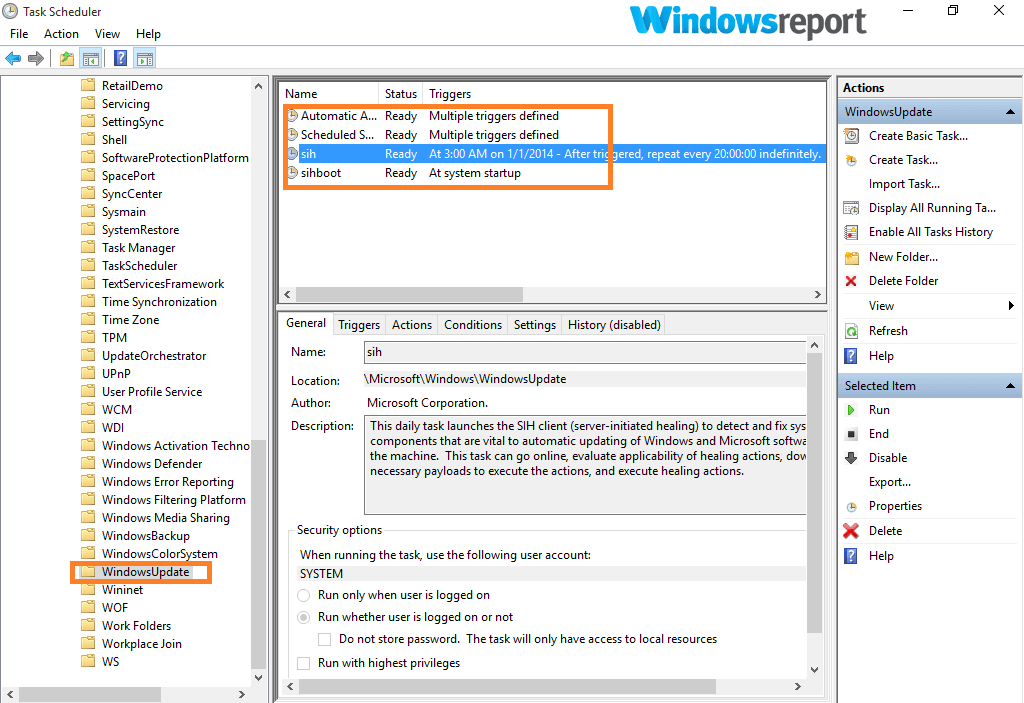The image size is (1024, 703).
Task: Click the details pane vertical scrollbar thumb
Action: click(x=814, y=493)
